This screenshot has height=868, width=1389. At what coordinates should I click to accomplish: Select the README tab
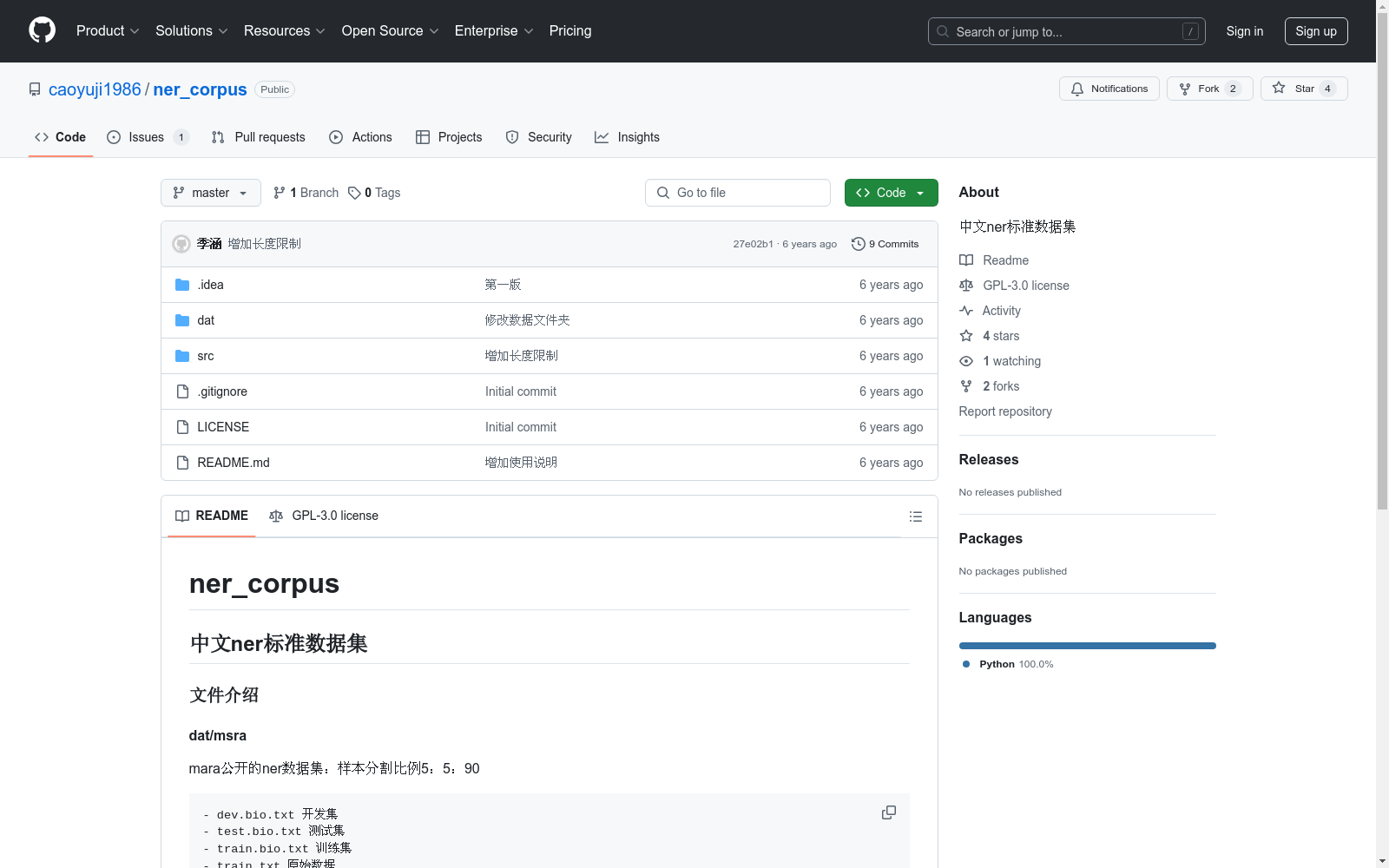(x=212, y=516)
